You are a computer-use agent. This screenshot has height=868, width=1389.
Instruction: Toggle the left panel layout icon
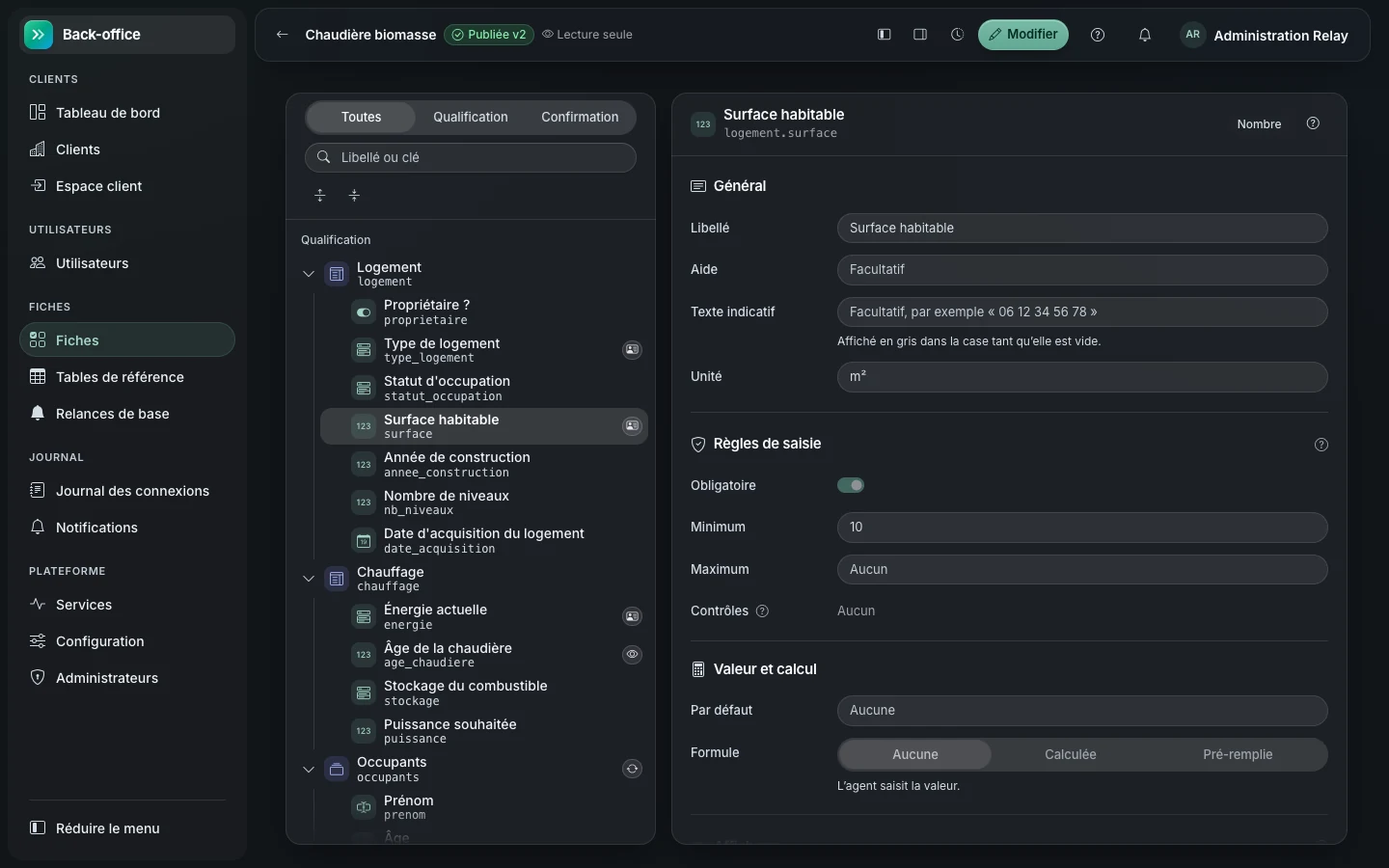884,35
